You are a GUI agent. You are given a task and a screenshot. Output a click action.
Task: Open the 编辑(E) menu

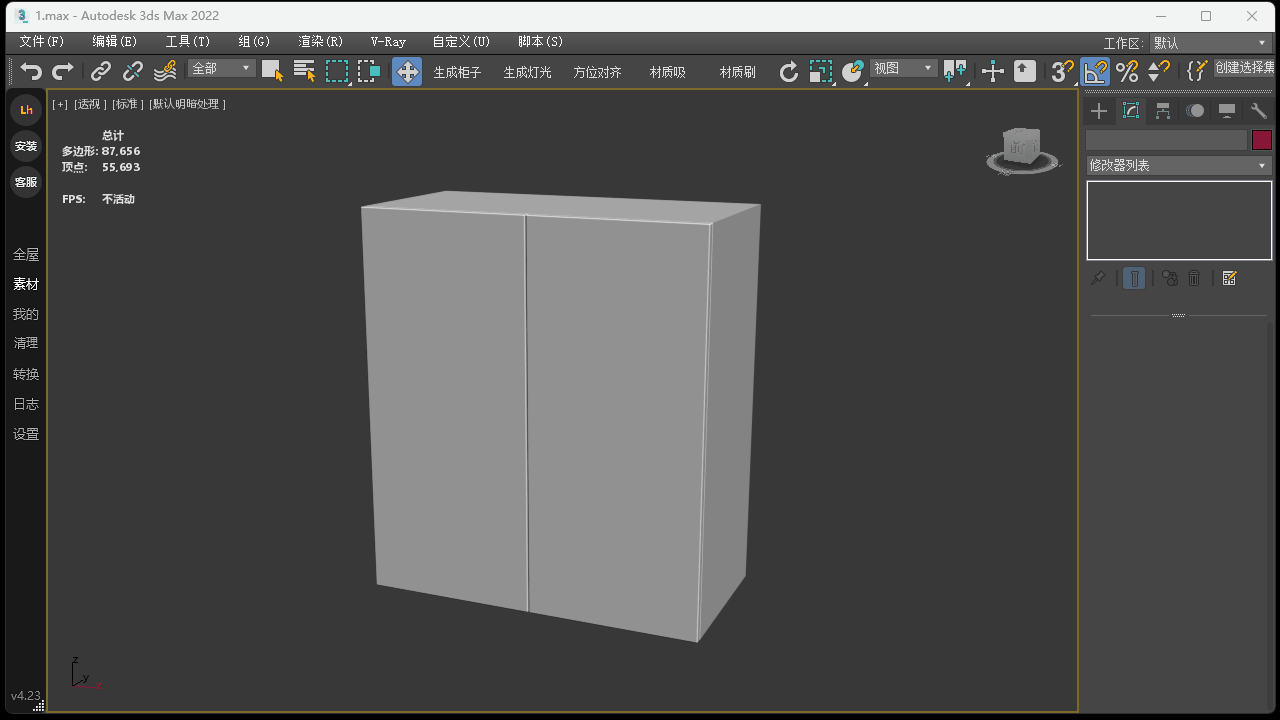[114, 42]
